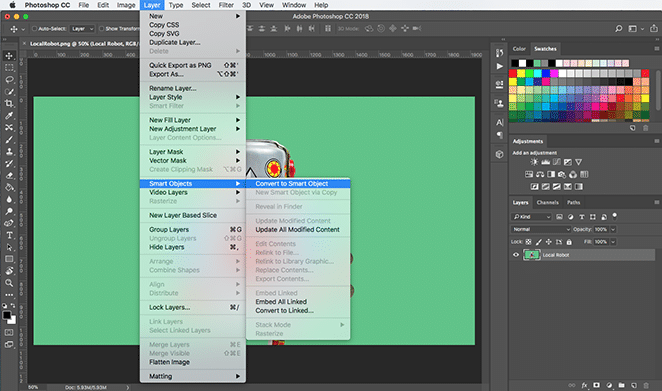Choose Convert to Smart Object

pyautogui.click(x=298, y=183)
